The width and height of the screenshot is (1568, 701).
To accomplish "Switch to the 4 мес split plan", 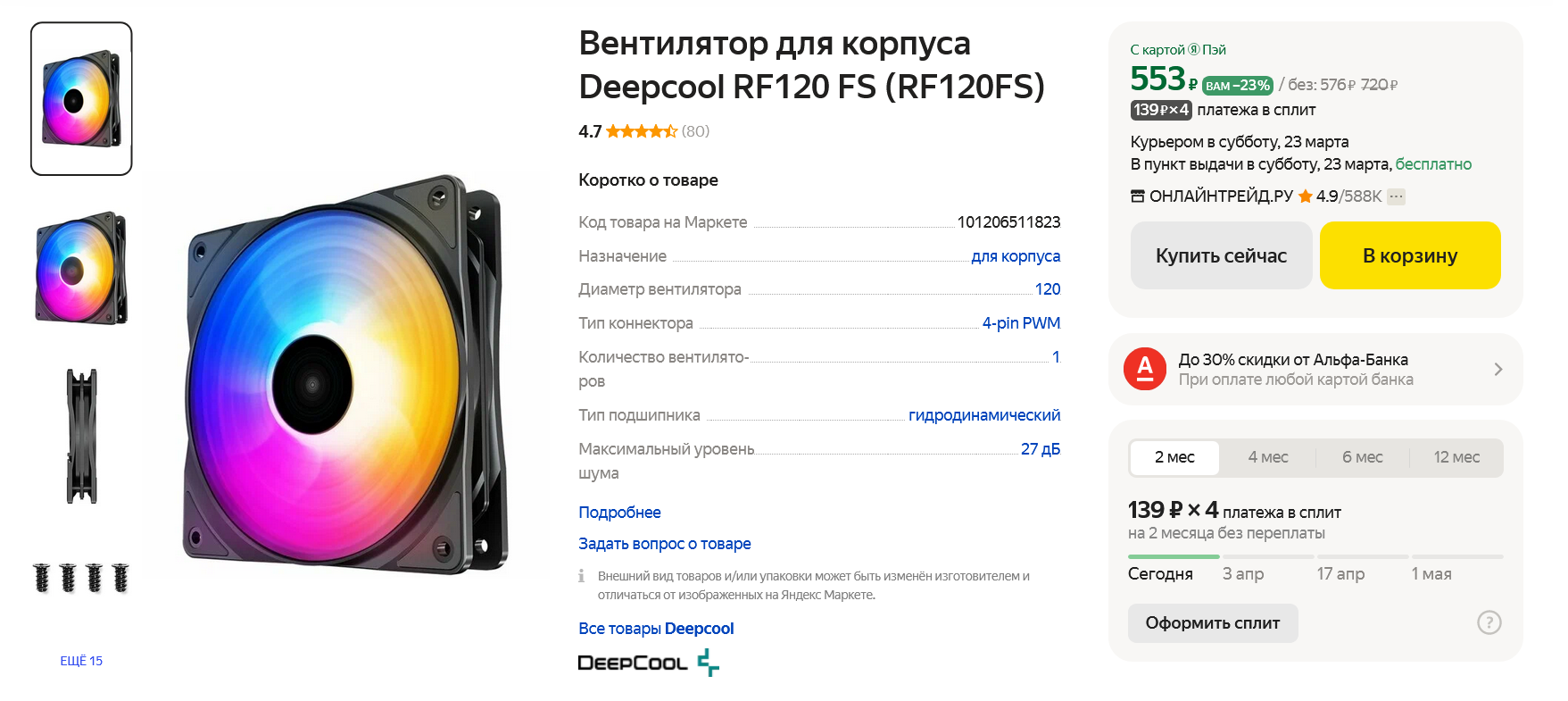I will pos(1268,457).
